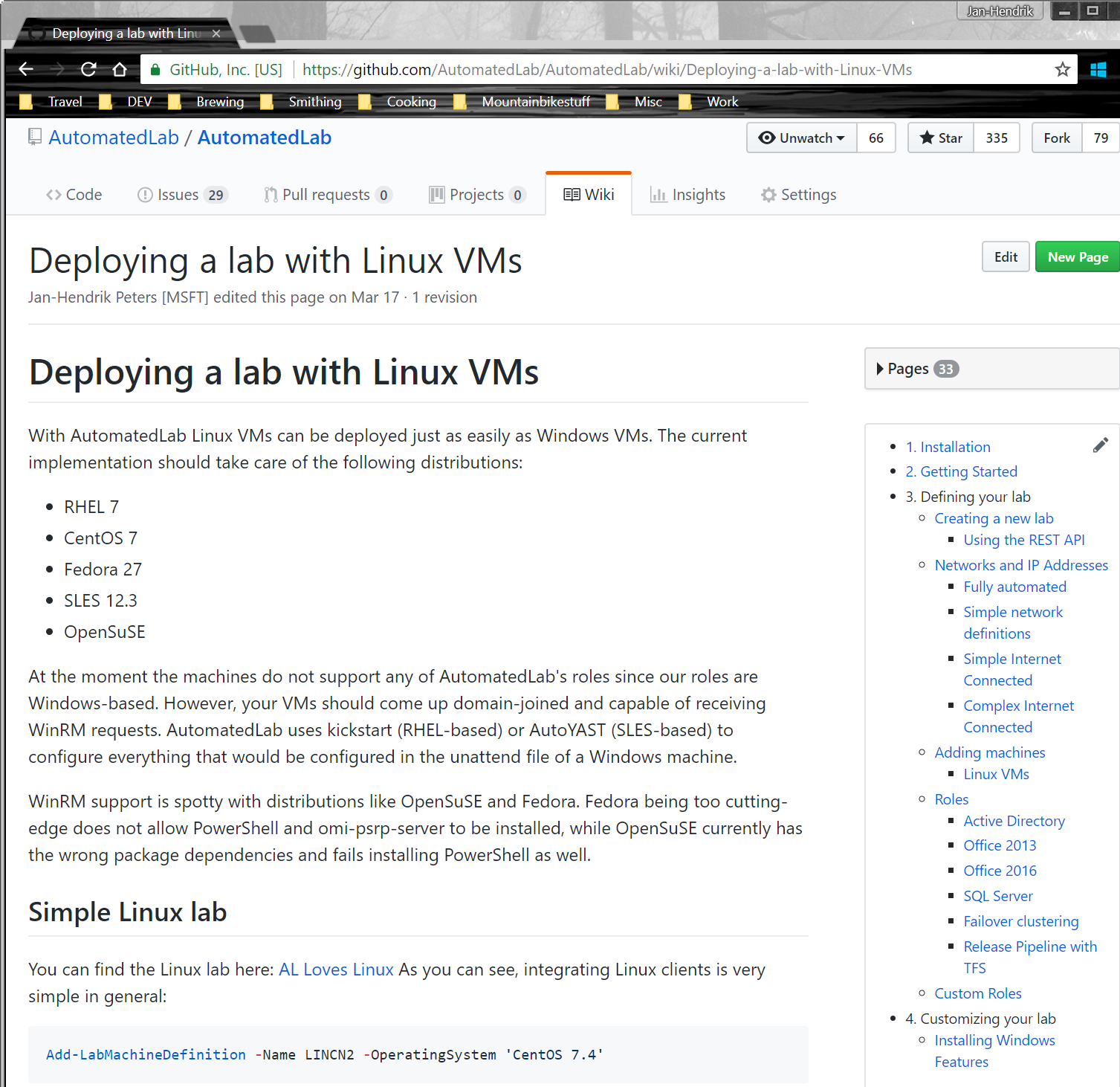Open 'Using the REST API' link
The width and height of the screenshot is (1120, 1087).
1024,540
